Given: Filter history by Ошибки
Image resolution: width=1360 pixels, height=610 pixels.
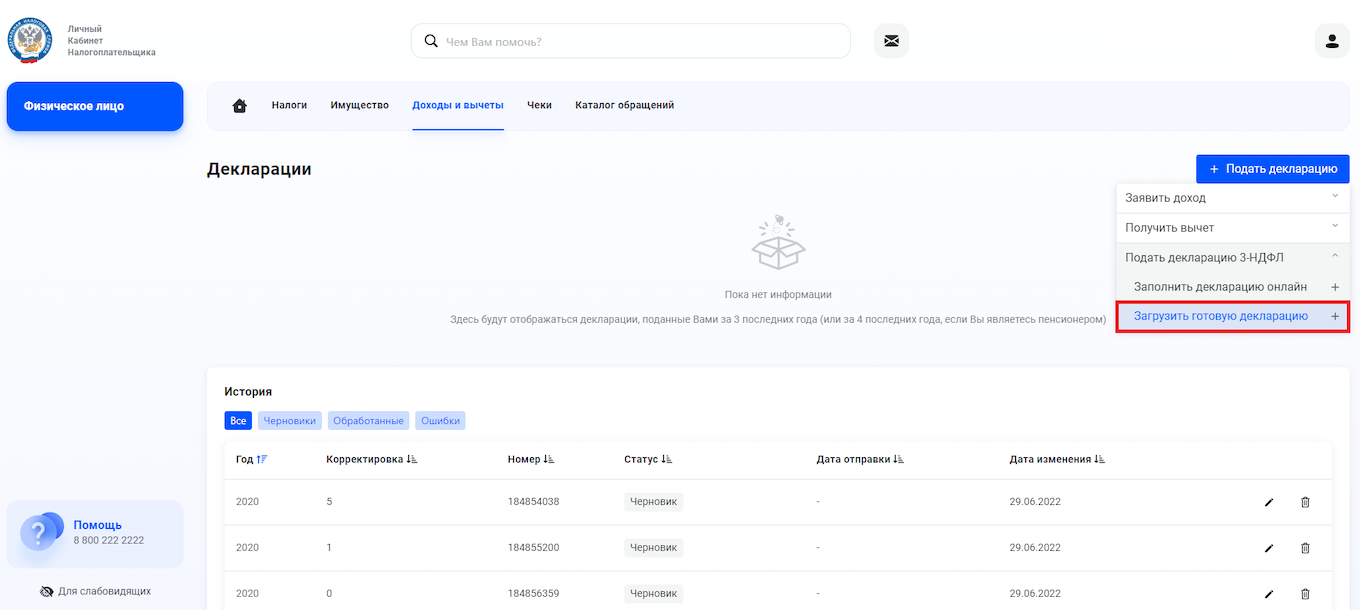Looking at the screenshot, I should (x=440, y=421).
